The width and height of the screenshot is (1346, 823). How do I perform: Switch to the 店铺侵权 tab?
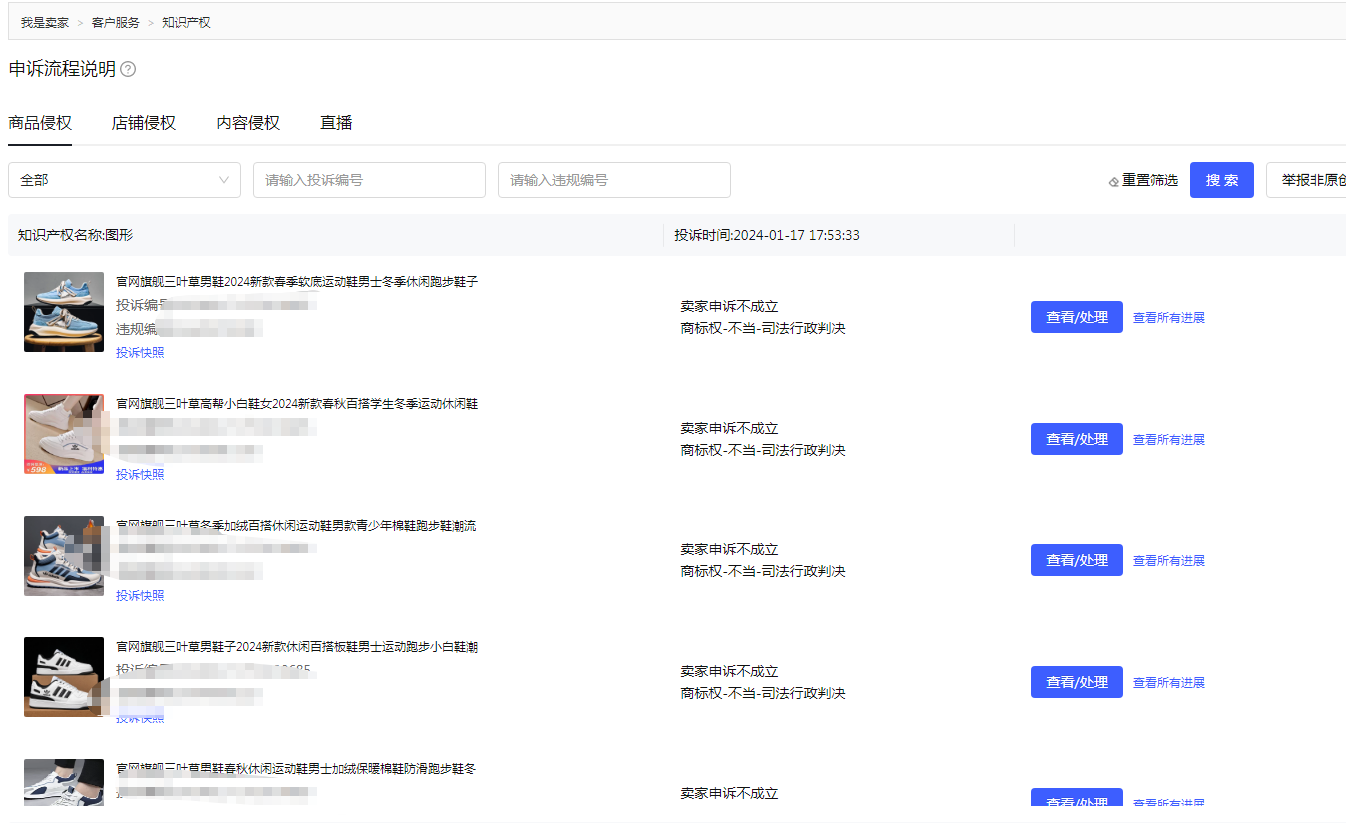pos(144,123)
